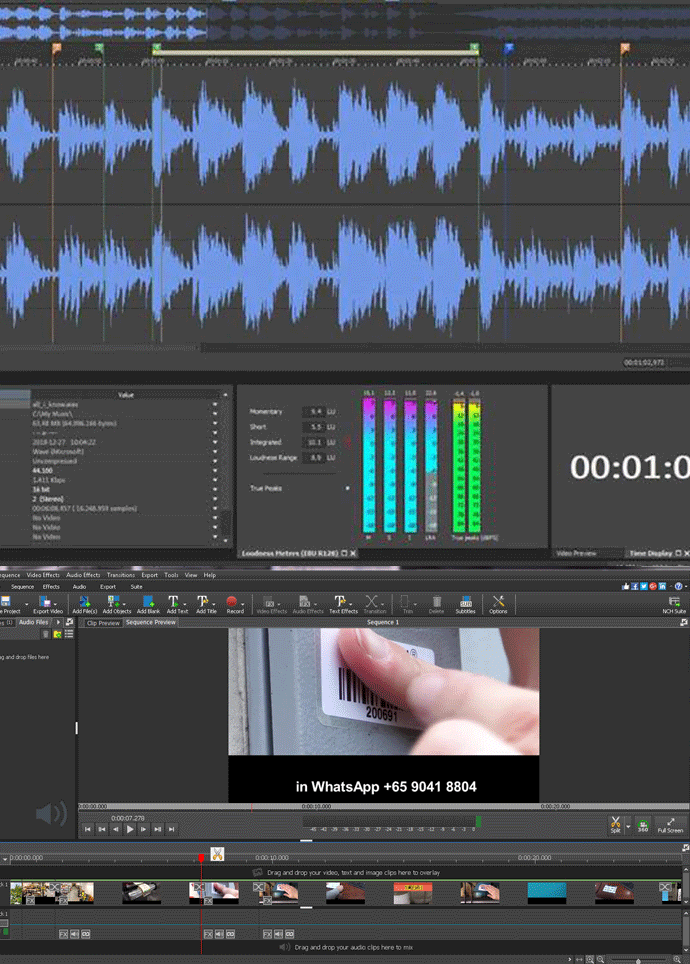Click the Add Title icon
This screenshot has width=690, height=964.
click(x=202, y=601)
